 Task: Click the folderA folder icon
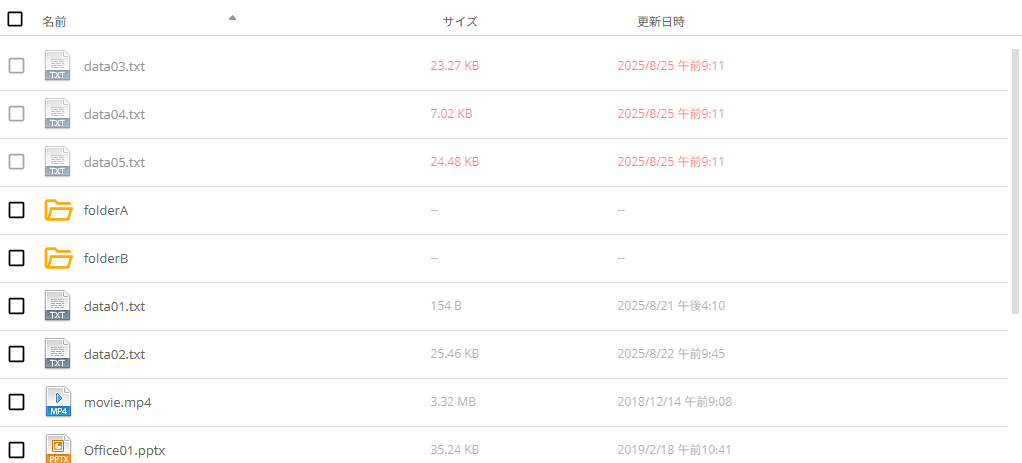[x=59, y=210]
